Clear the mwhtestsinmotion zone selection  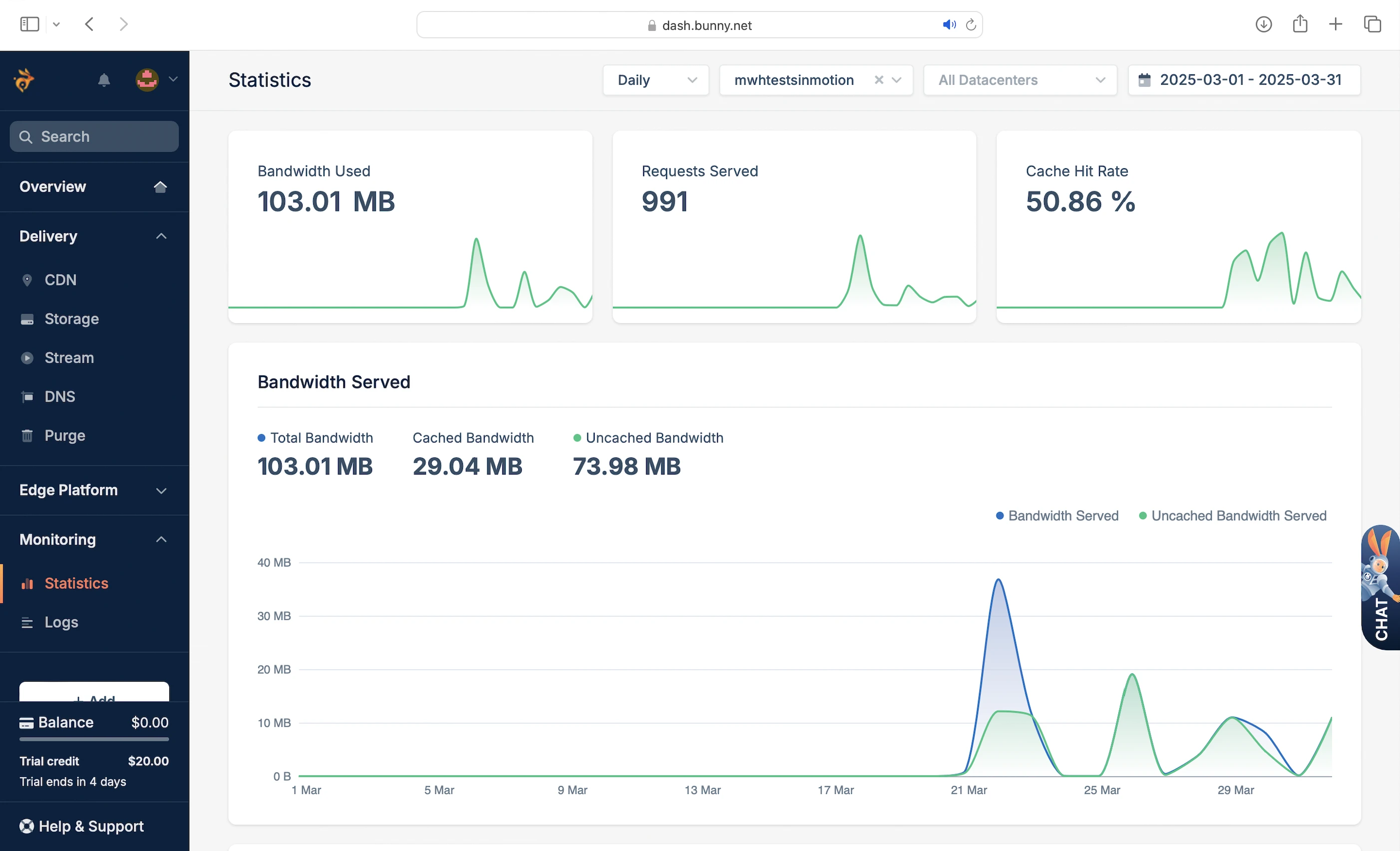click(x=878, y=80)
